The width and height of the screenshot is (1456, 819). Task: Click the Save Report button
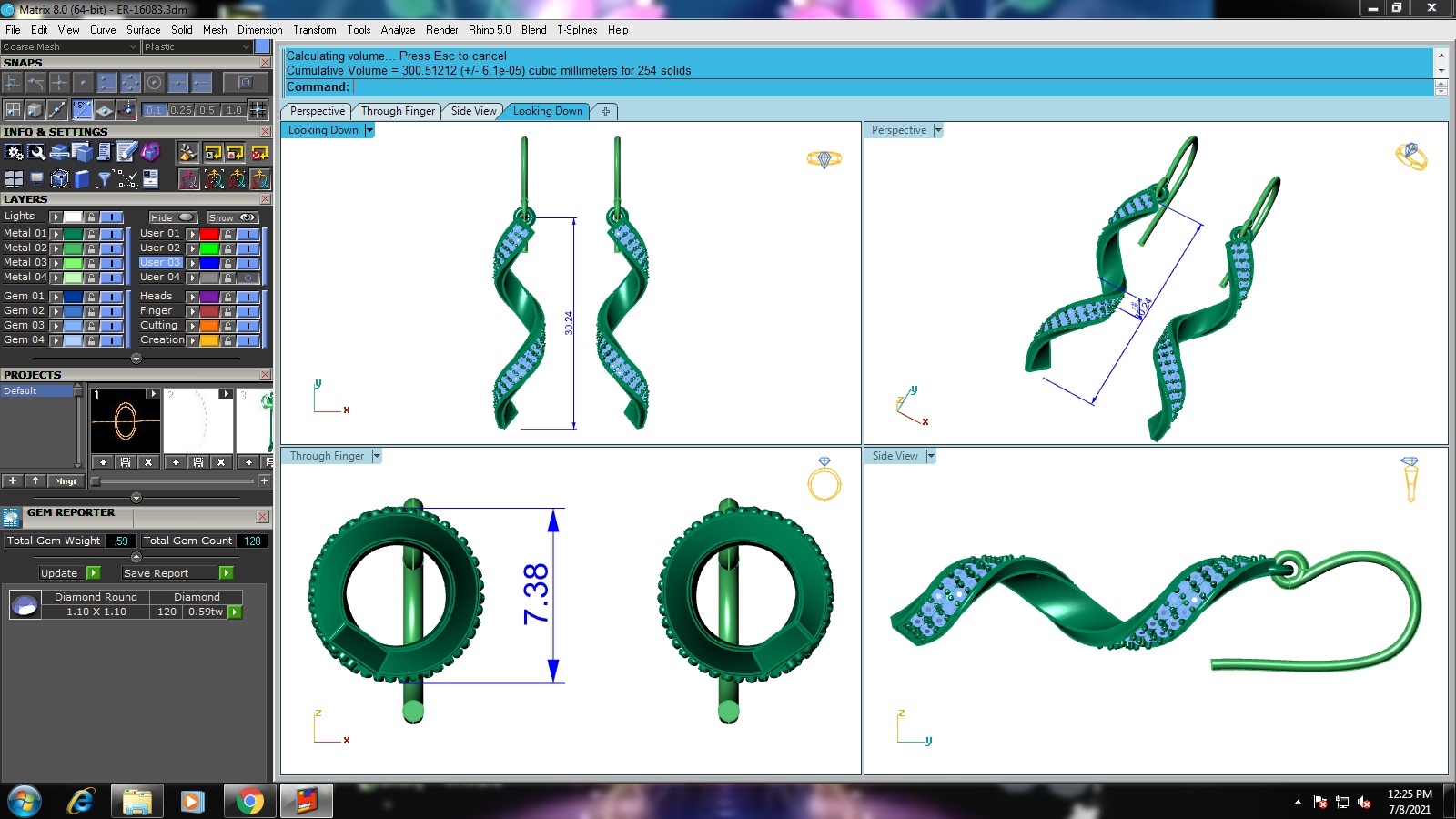click(x=177, y=573)
